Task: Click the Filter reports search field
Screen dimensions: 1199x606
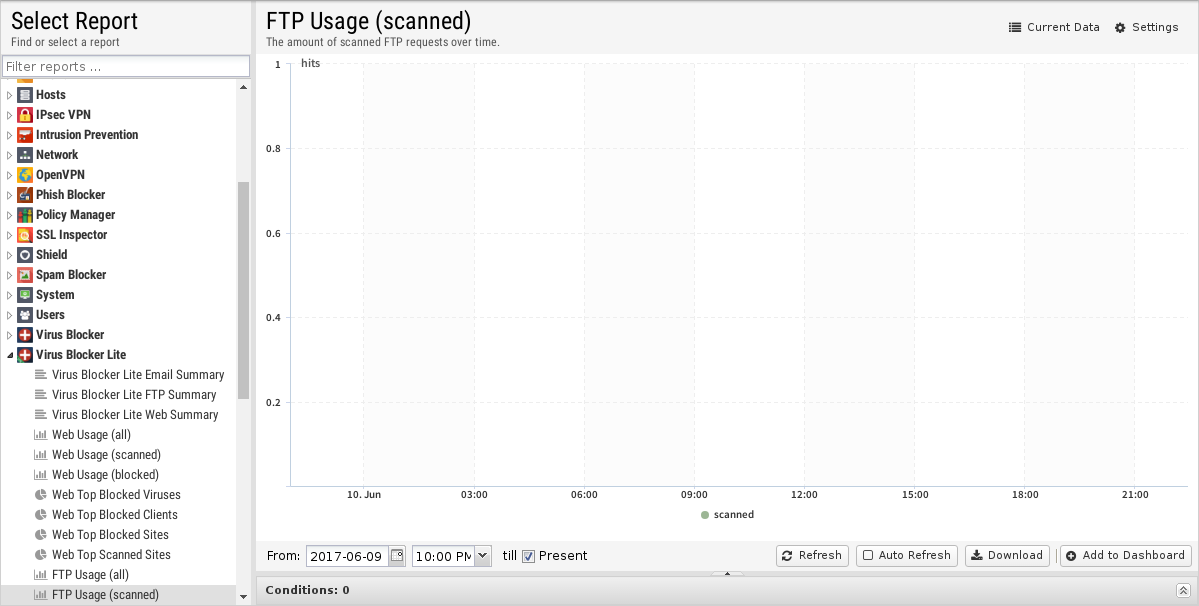Action: (125, 66)
